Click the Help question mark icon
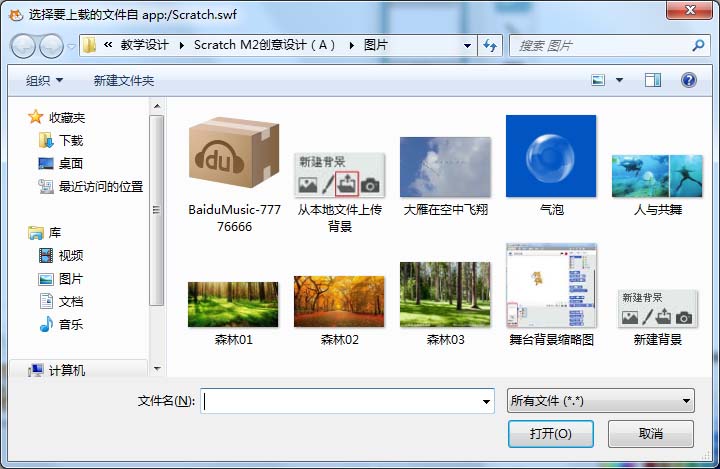720x469 pixels. pos(688,80)
